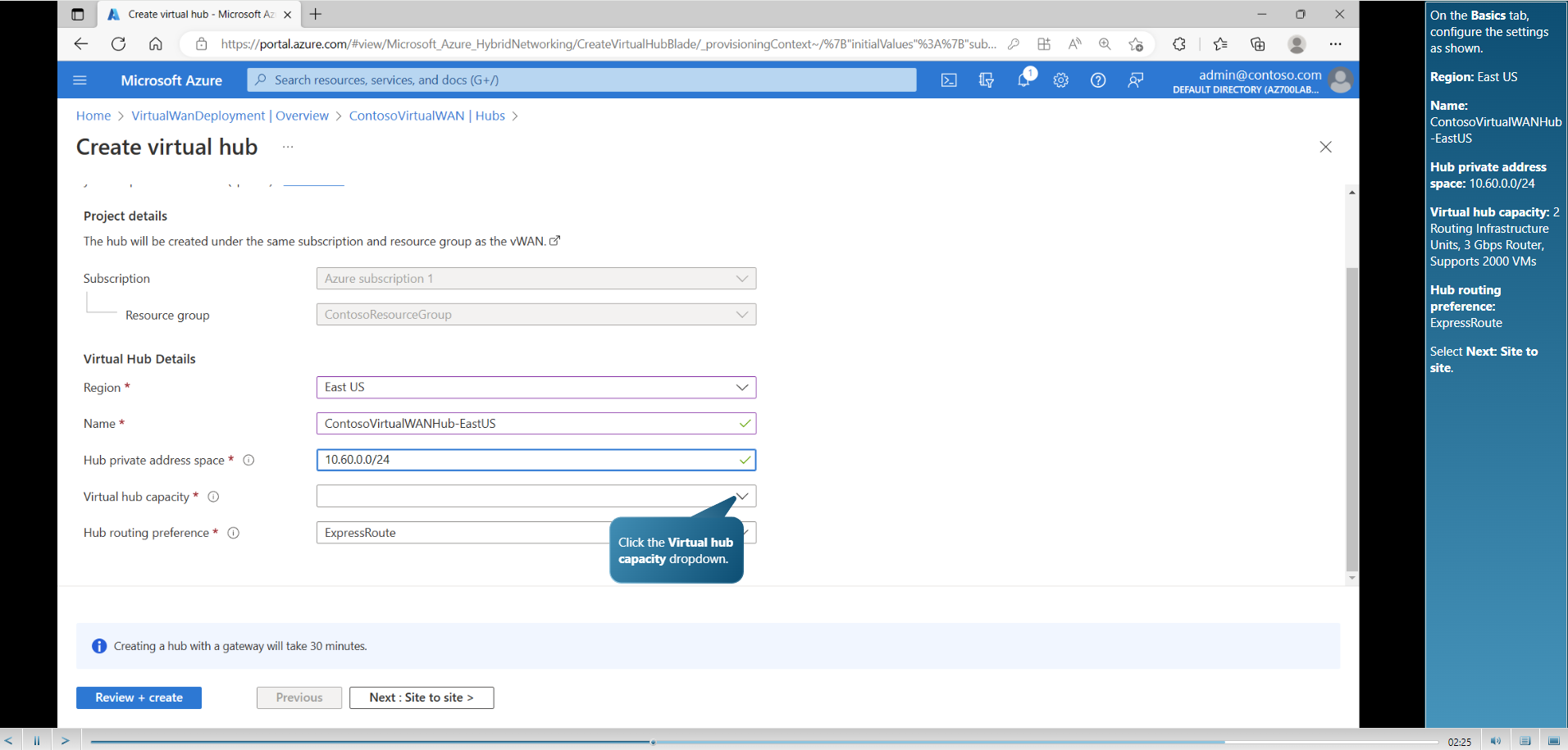Click the admin@contoso.com account avatar
The width and height of the screenshot is (1568, 750).
click(x=1340, y=80)
